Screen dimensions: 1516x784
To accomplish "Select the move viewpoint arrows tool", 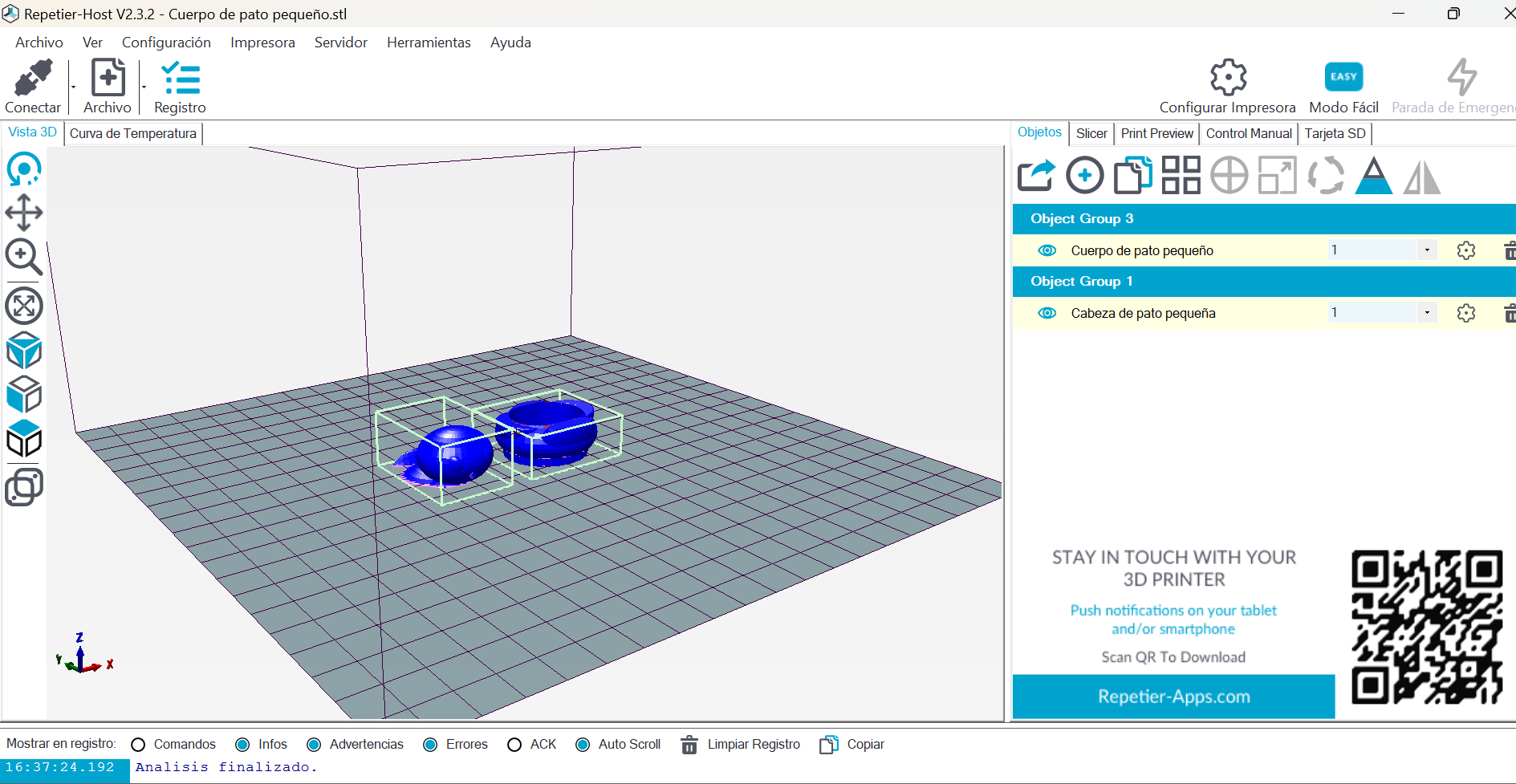I will [24, 213].
